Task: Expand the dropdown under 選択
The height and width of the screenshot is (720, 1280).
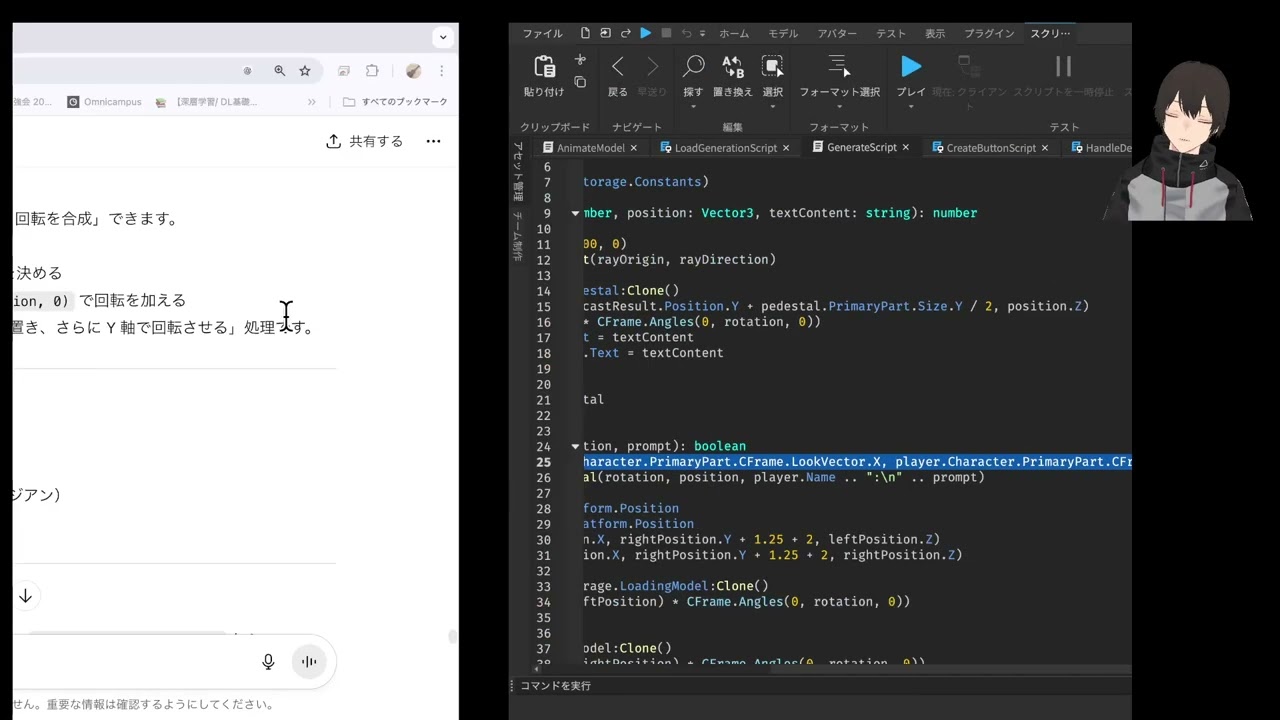Action: coord(772,107)
